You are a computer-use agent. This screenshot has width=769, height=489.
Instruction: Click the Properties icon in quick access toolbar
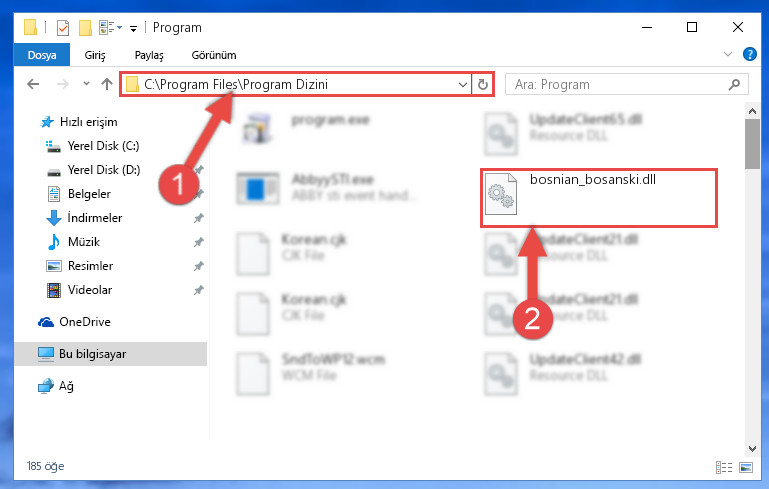pos(63,27)
